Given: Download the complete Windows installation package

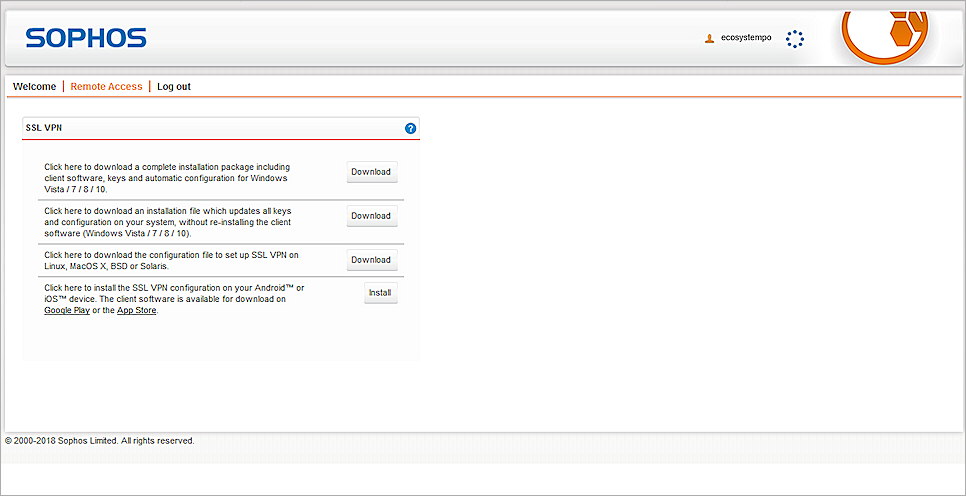Looking at the screenshot, I should pyautogui.click(x=370, y=172).
